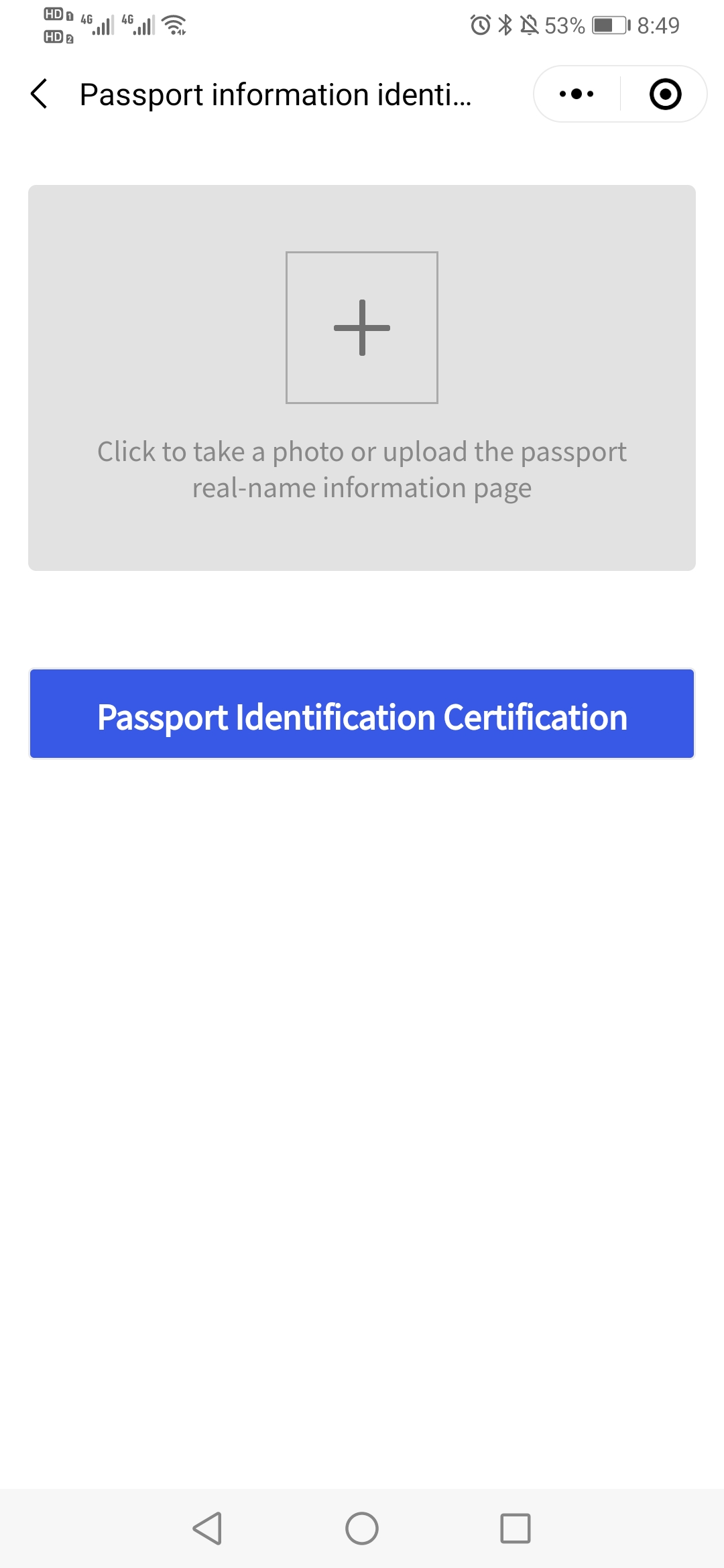The width and height of the screenshot is (724, 1568).
Task: Tap the alarm clock status icon
Action: [x=481, y=25]
